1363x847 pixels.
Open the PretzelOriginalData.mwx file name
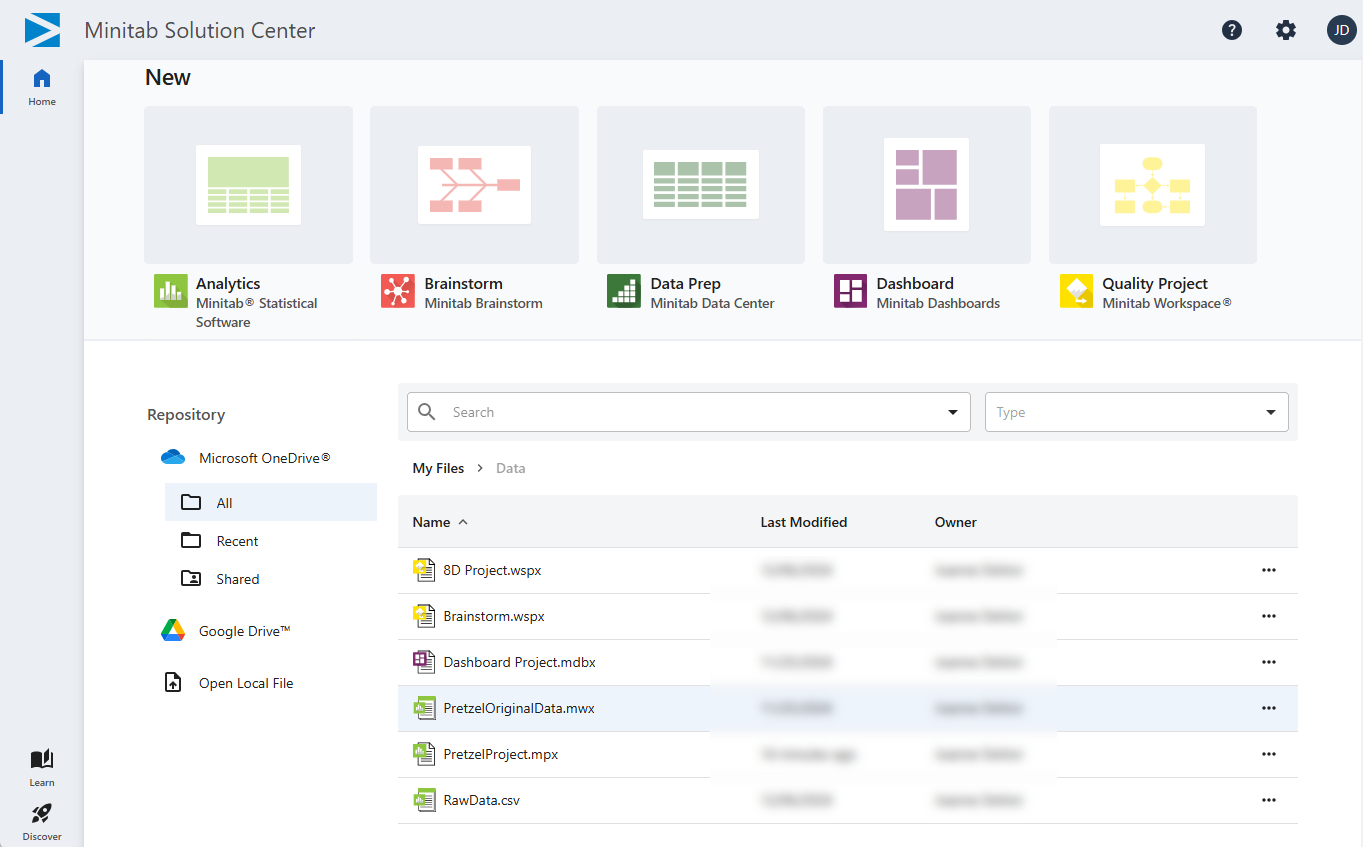click(x=519, y=708)
